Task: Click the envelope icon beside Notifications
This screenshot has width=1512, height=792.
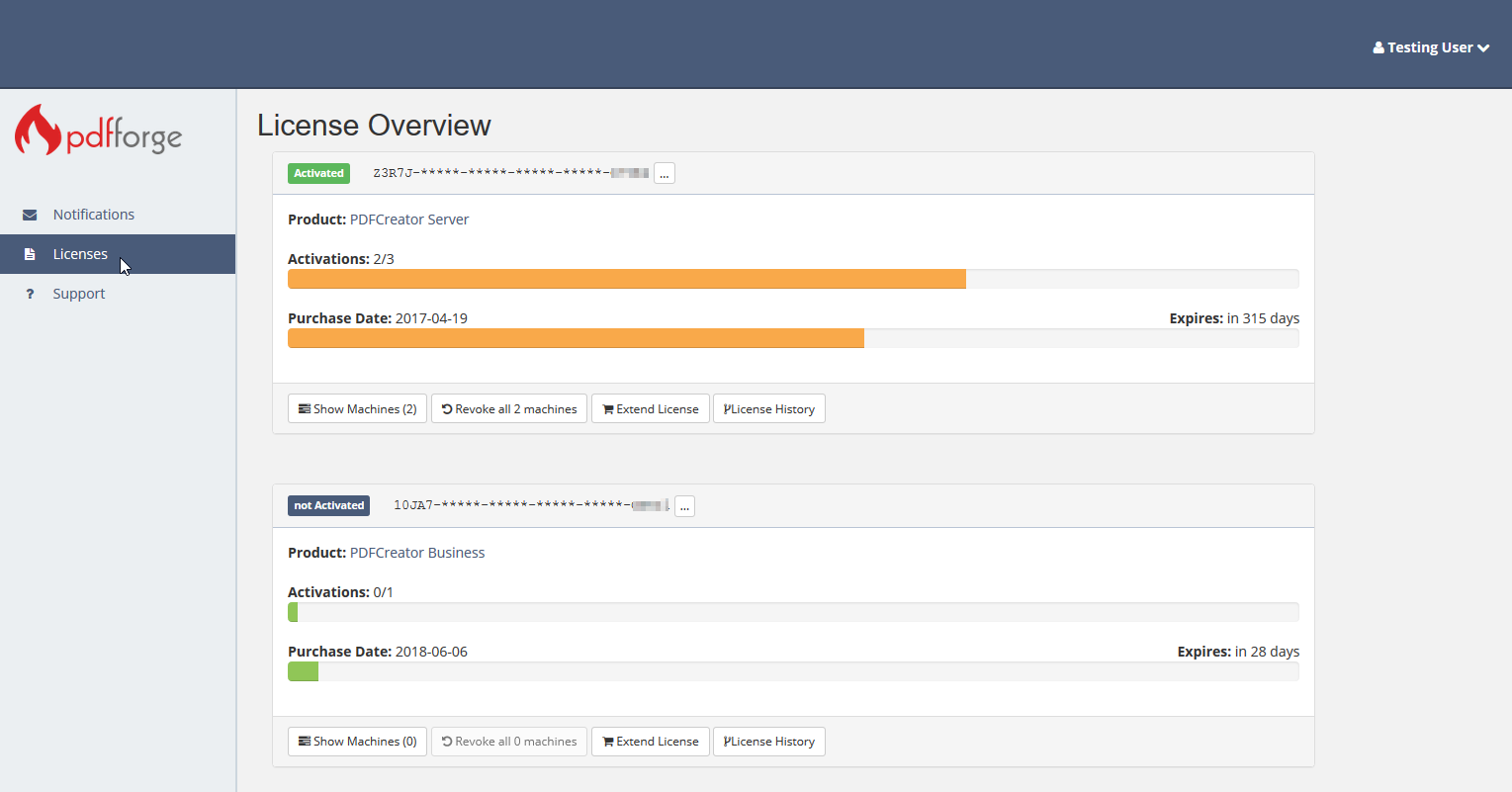Action: pyautogui.click(x=30, y=215)
